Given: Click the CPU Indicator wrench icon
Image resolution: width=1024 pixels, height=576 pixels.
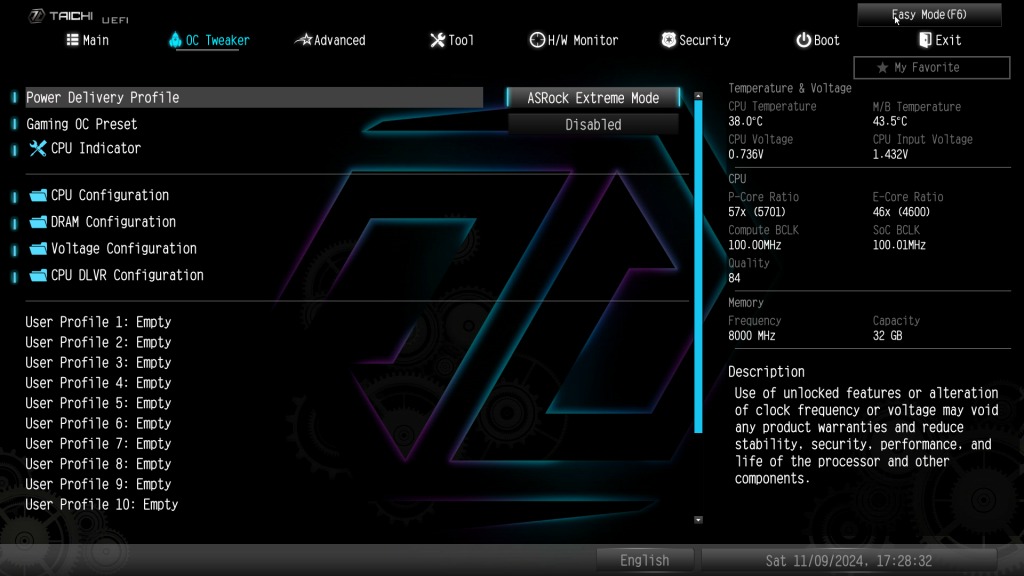Looking at the screenshot, I should pos(38,148).
